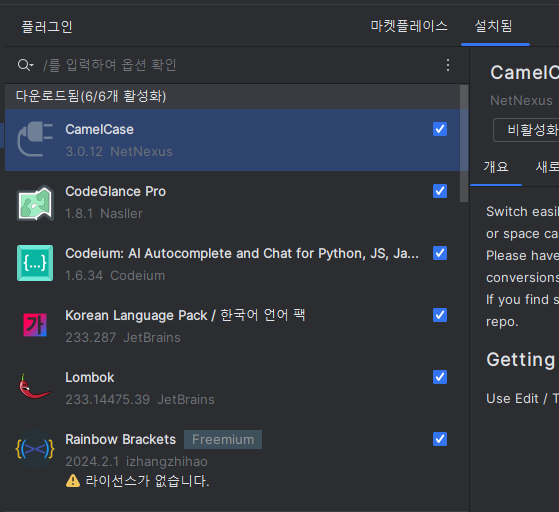
Task: Click the CodeGlance Pro map icon
Action: 35,203
